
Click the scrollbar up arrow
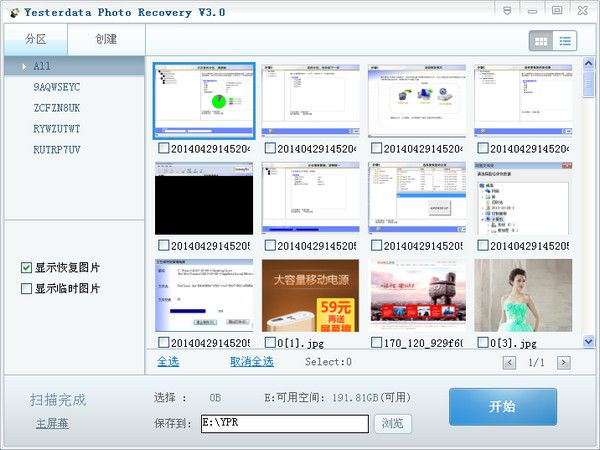[x=589, y=63]
